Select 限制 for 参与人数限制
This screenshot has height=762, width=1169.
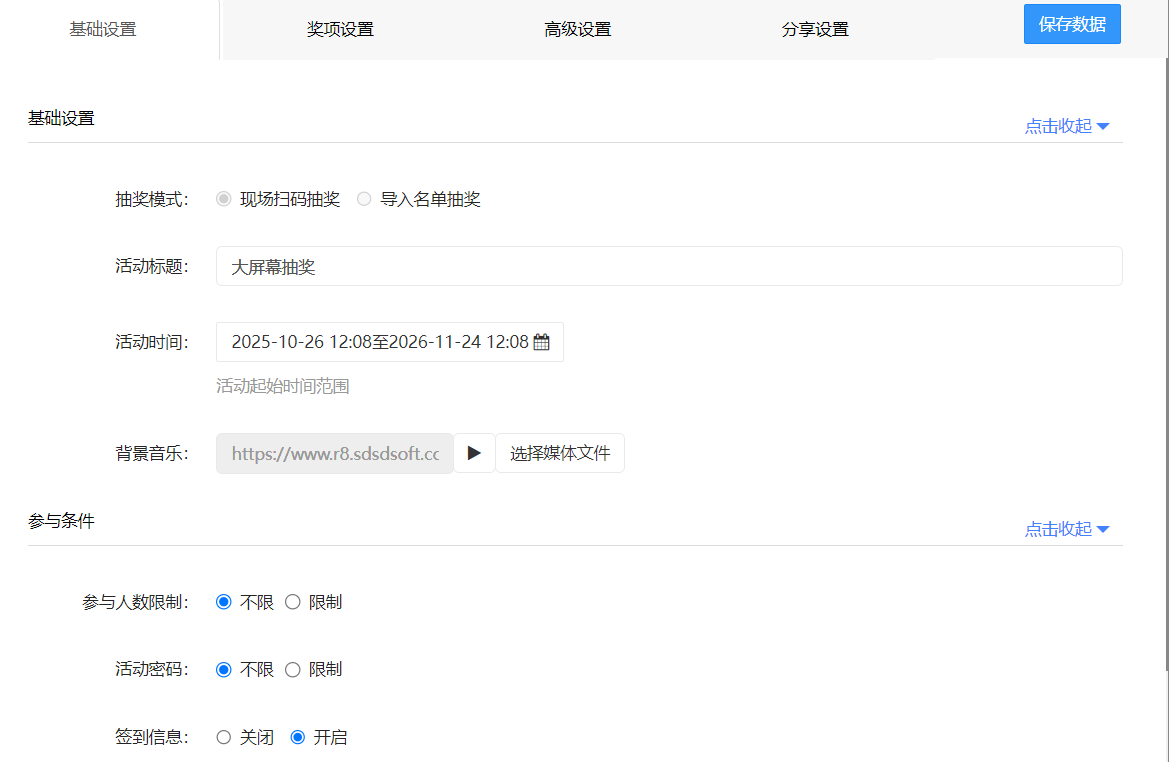tap(292, 601)
